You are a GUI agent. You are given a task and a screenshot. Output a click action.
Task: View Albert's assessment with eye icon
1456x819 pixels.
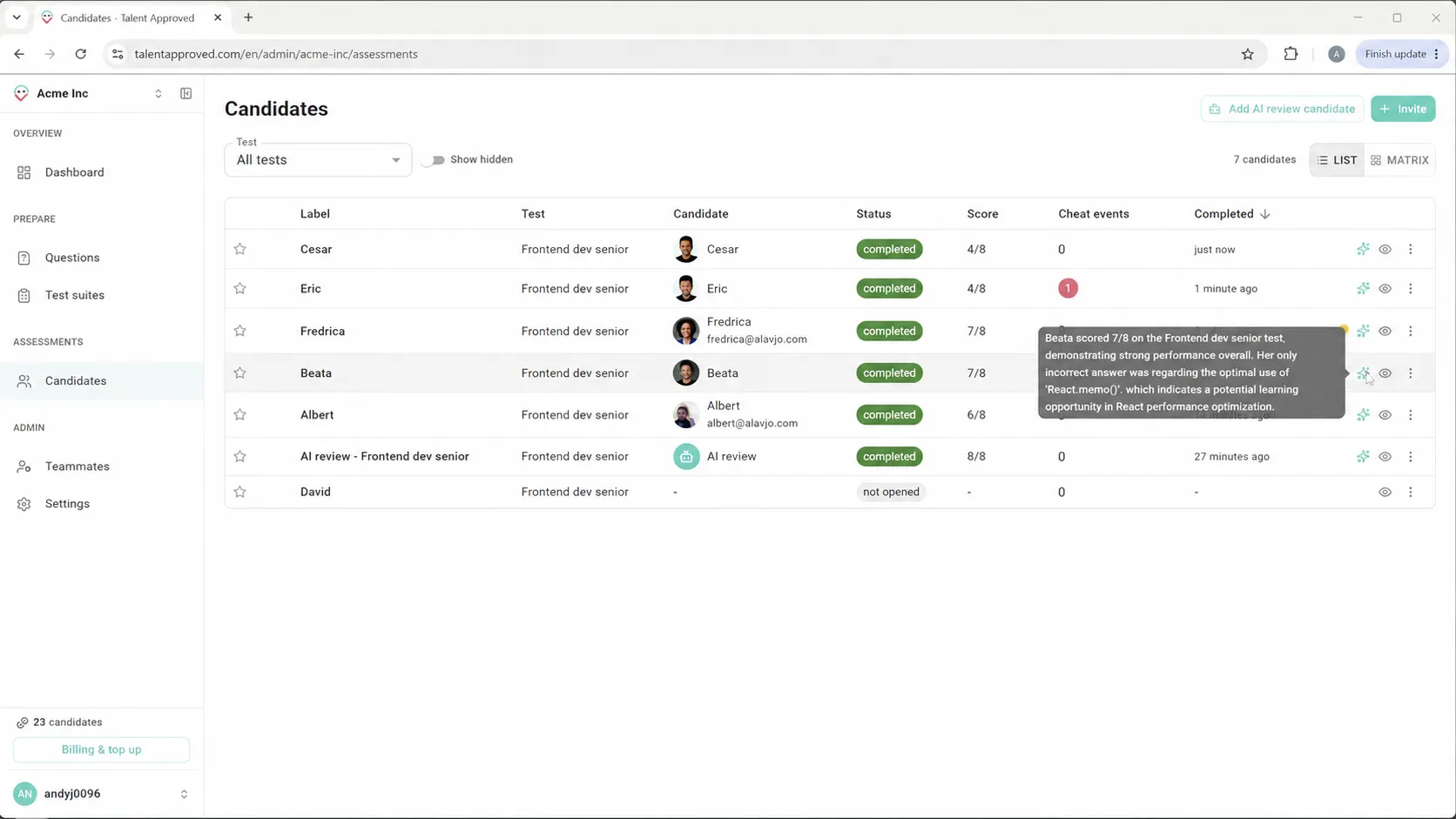pyautogui.click(x=1385, y=414)
